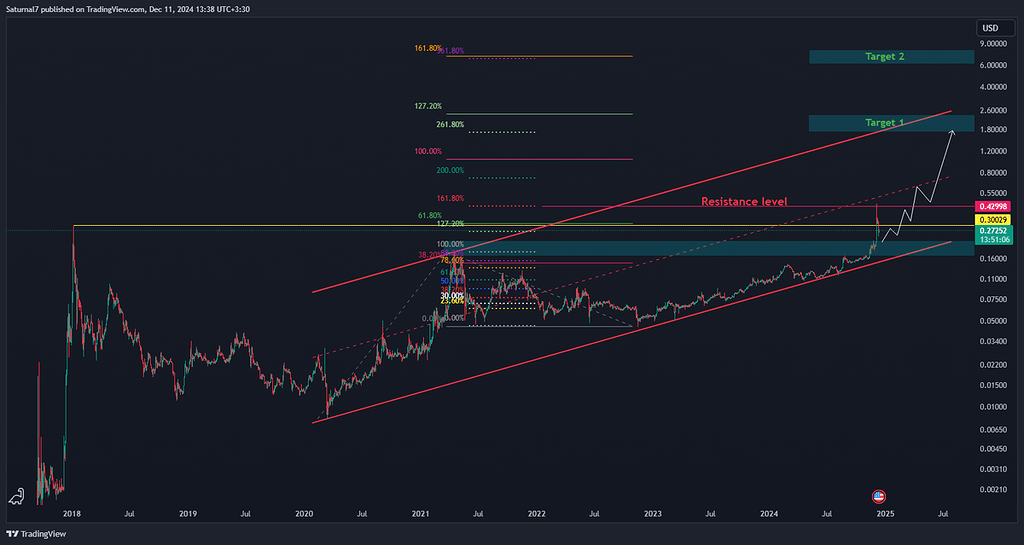Click the 2018 label on time axis

tap(72, 514)
